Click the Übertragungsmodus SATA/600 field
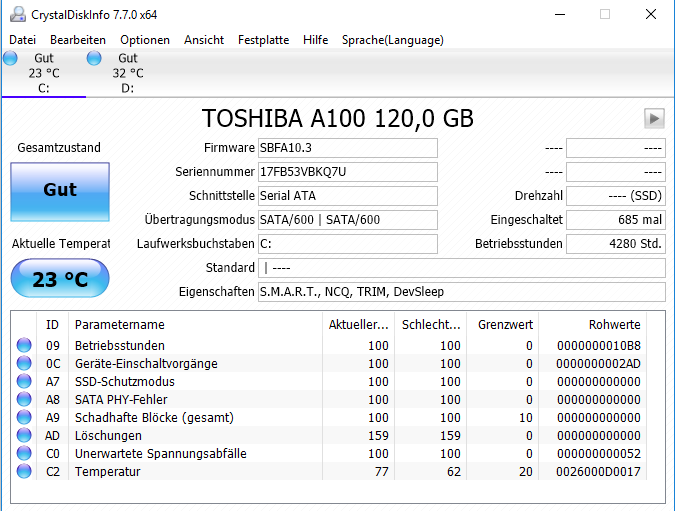The image size is (675, 511). tap(348, 220)
